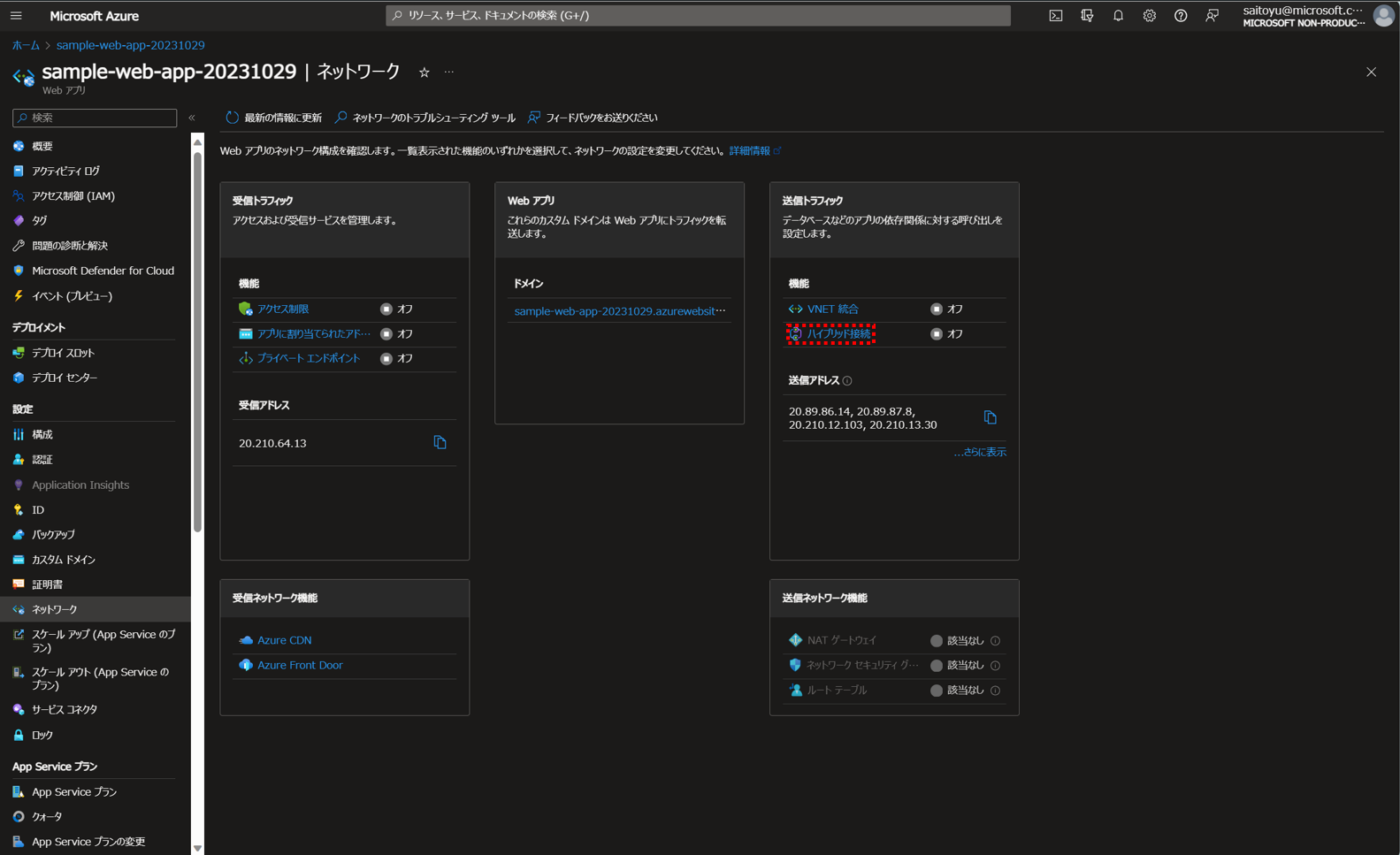Open the azurewebsites domain link
The width and height of the screenshot is (1400, 855).
point(620,310)
